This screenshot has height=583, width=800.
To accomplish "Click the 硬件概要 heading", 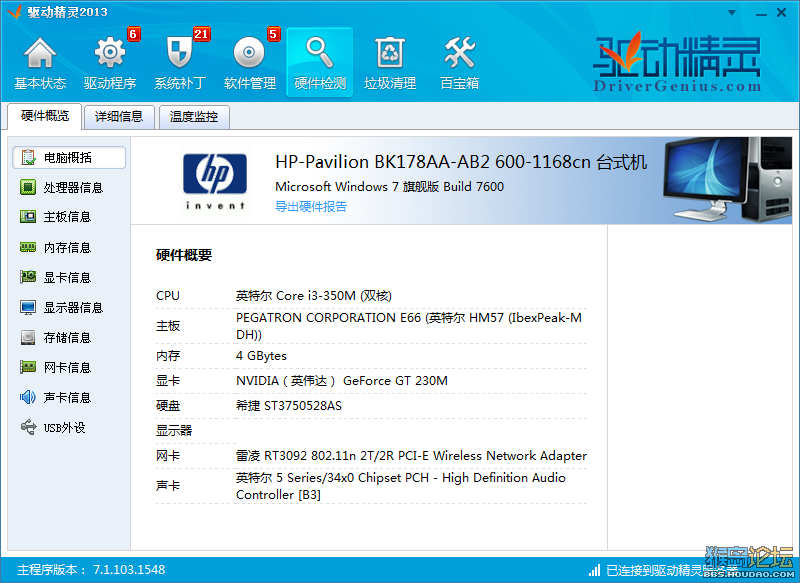I will [x=184, y=255].
